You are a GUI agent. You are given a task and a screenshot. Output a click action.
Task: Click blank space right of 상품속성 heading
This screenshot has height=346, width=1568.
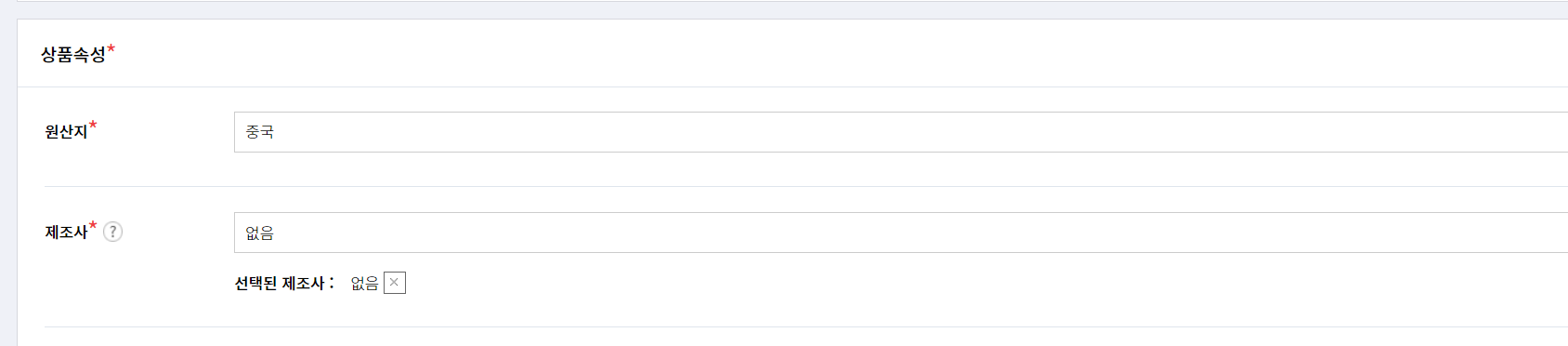[x=836, y=54]
